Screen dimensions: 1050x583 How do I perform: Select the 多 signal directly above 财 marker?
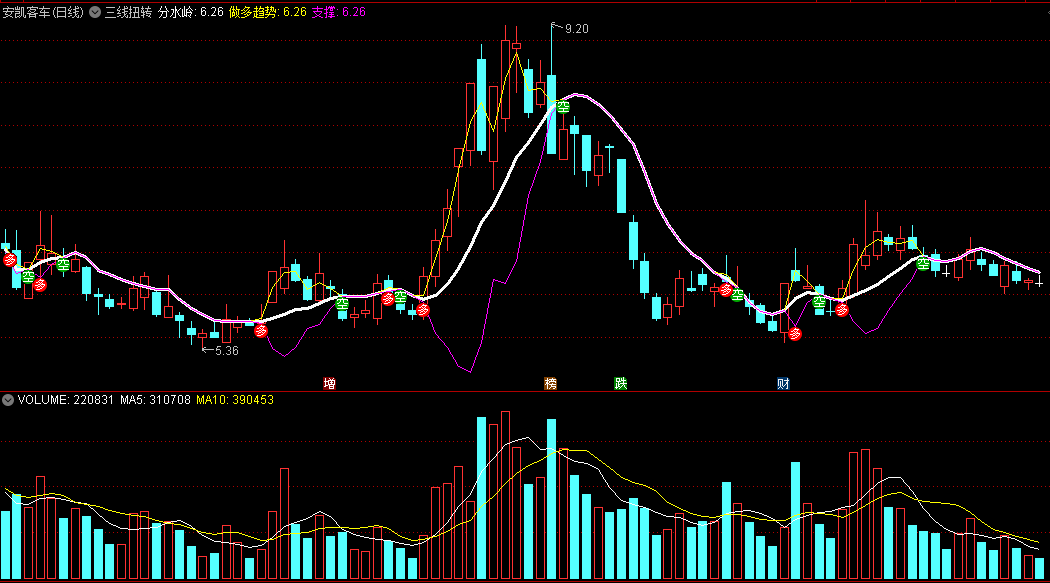click(795, 334)
